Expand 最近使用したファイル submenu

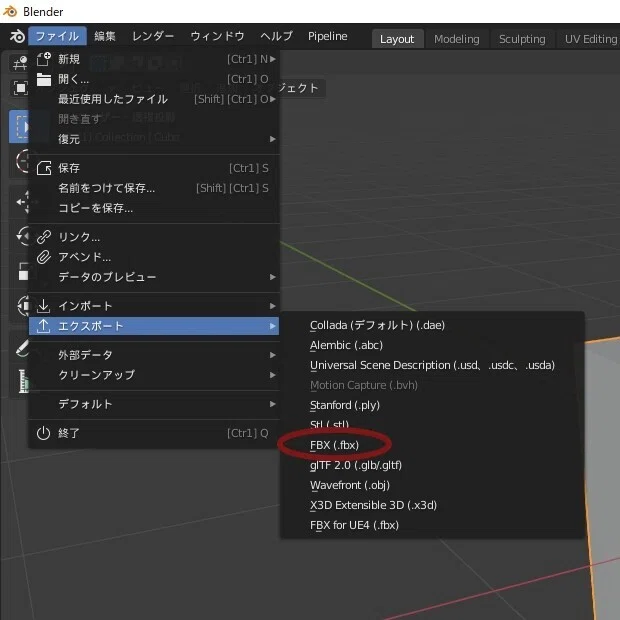coord(154,99)
